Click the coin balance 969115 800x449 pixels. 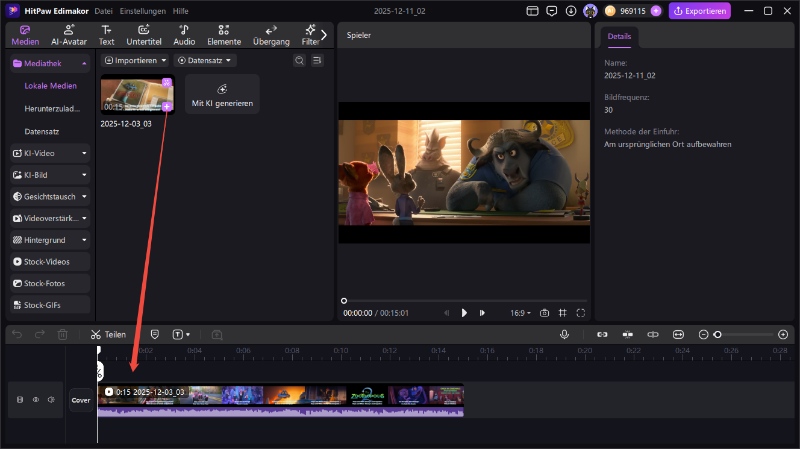(x=633, y=11)
